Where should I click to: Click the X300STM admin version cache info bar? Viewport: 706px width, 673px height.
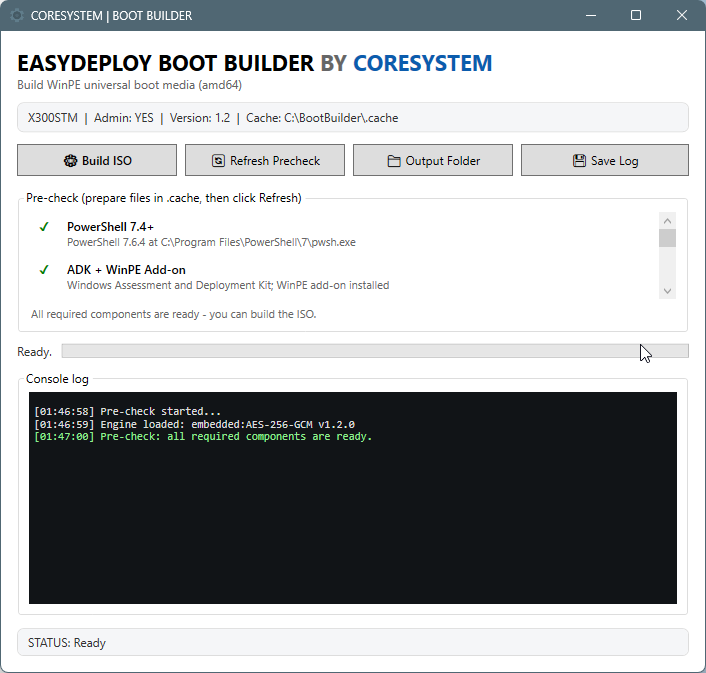click(353, 117)
